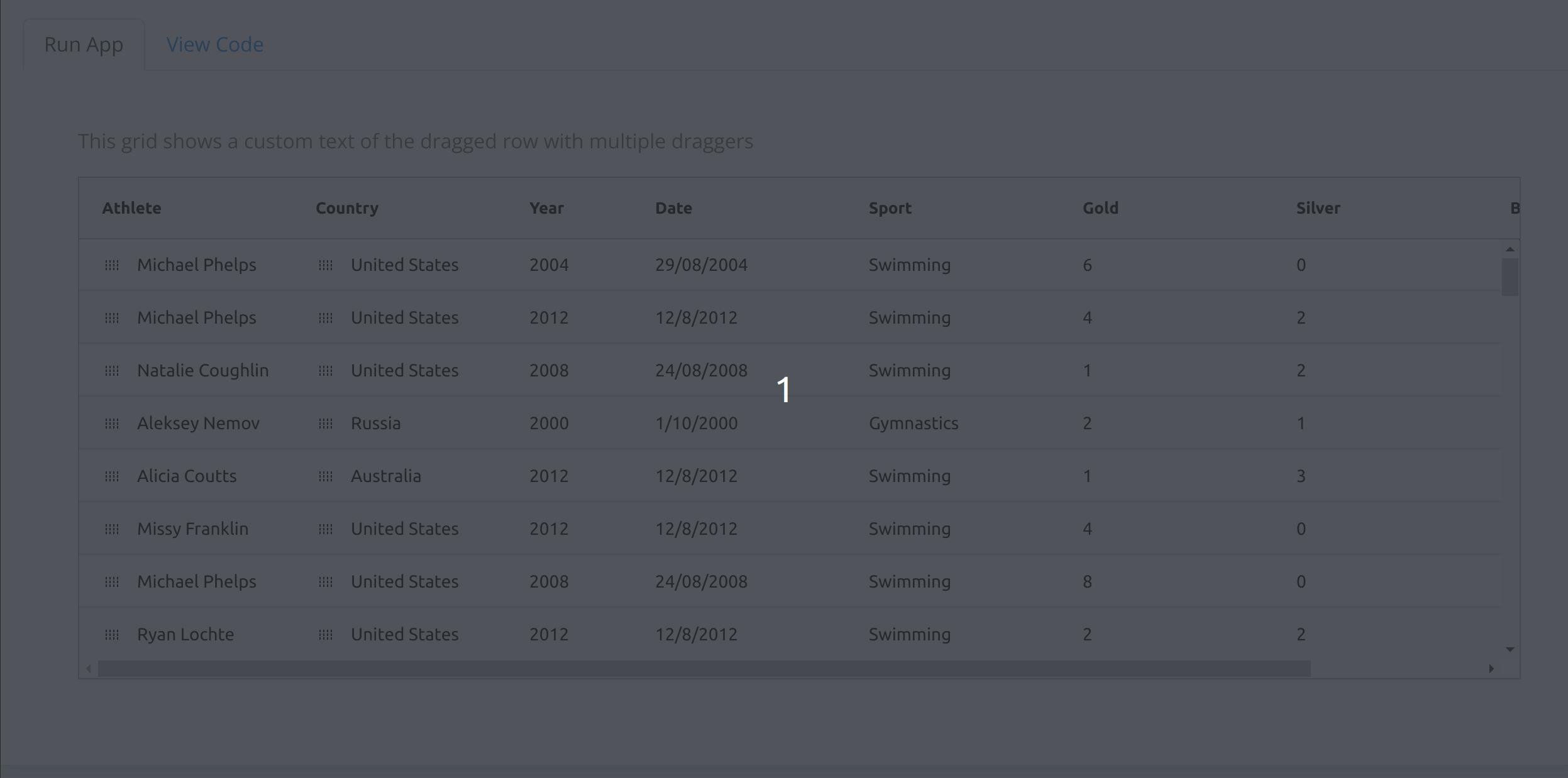The image size is (1568, 778).
Task: Click the vertical scrollbar down arrow
Action: tap(1510, 649)
